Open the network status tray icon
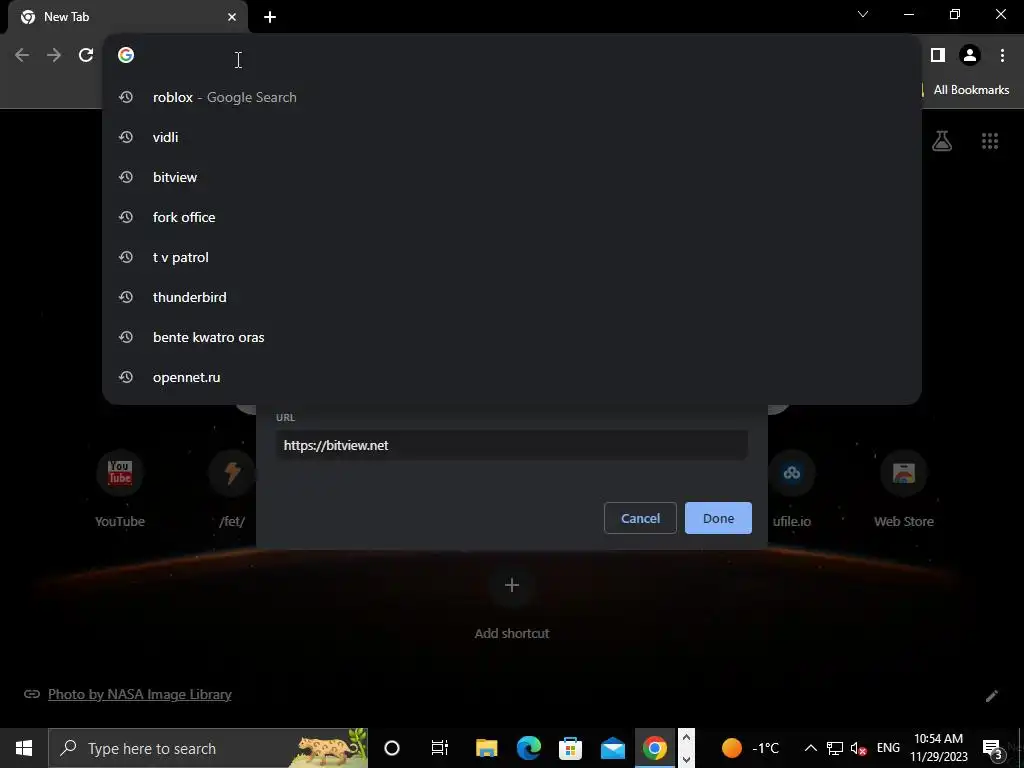The image size is (1024, 768). 835,748
